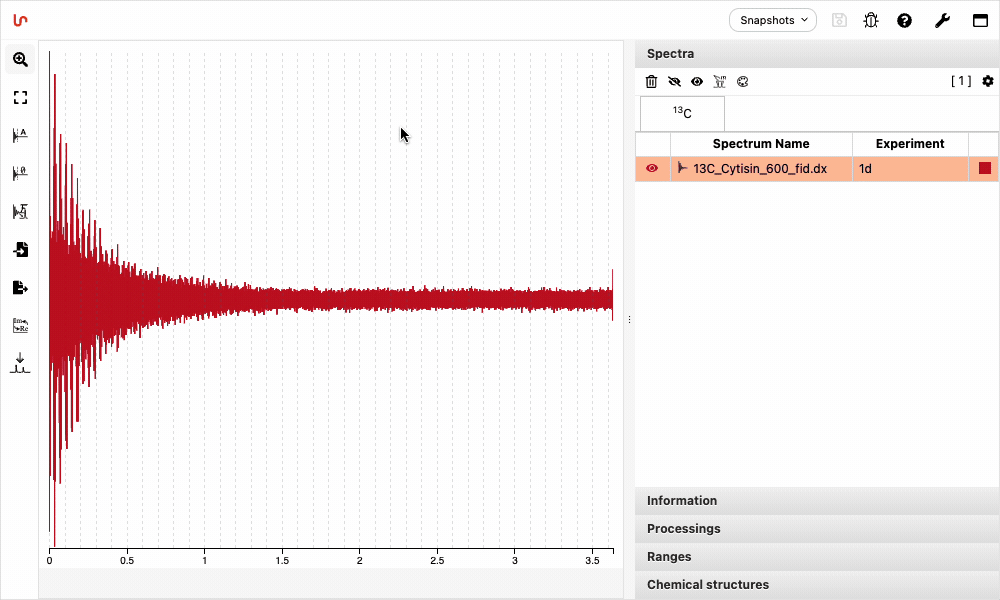The height and width of the screenshot is (600, 1000).
Task: Open the apodization processing tool
Action: coord(20,135)
